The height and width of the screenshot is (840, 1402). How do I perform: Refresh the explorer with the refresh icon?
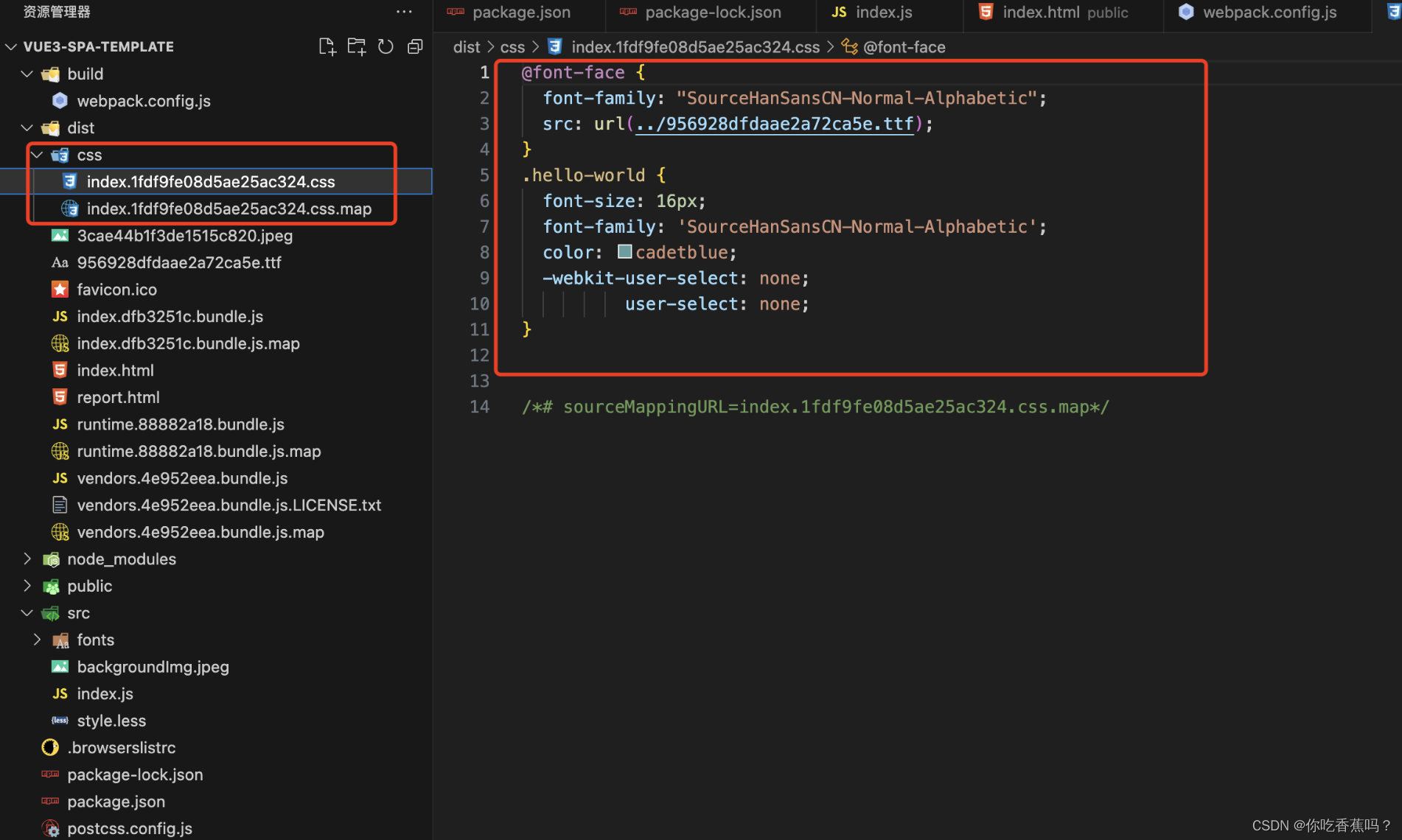click(x=386, y=46)
